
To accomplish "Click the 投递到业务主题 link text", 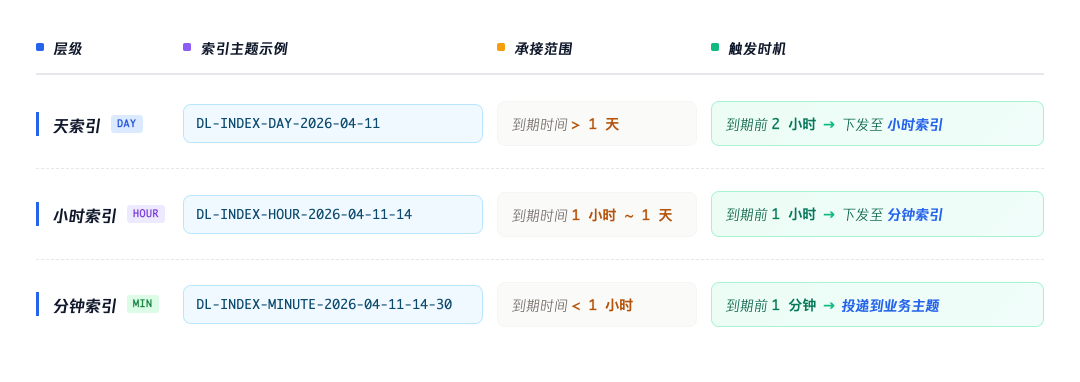I will (x=891, y=306).
